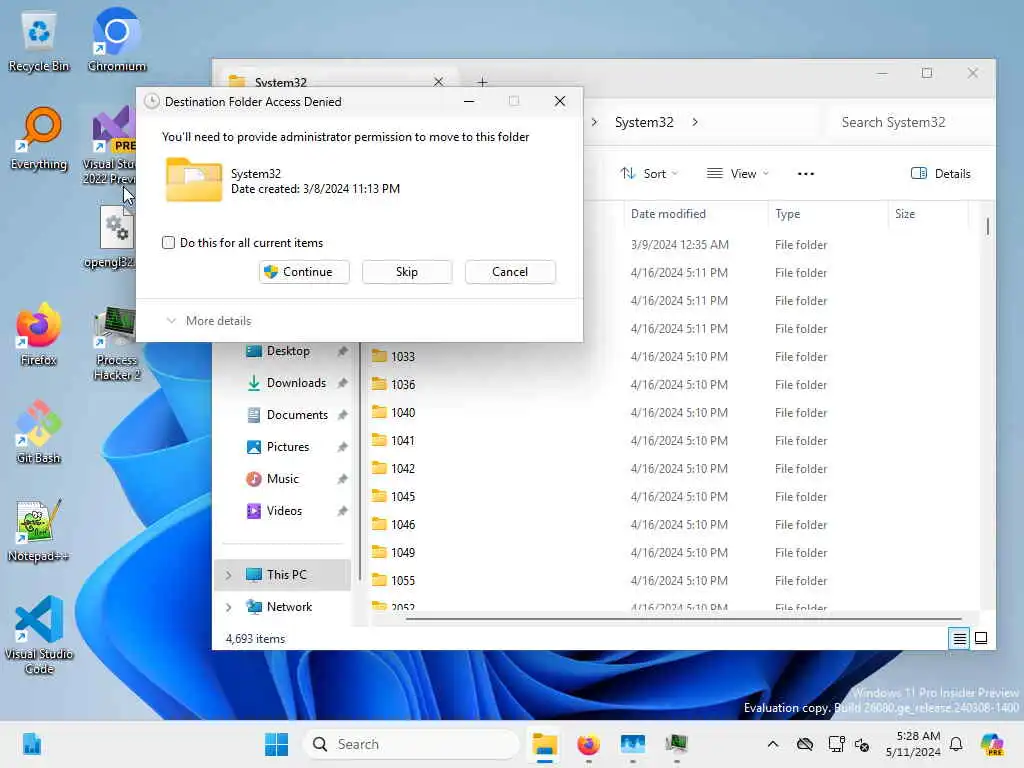Click the Windows Start button
The width and height of the screenshot is (1024, 768).
[x=276, y=744]
